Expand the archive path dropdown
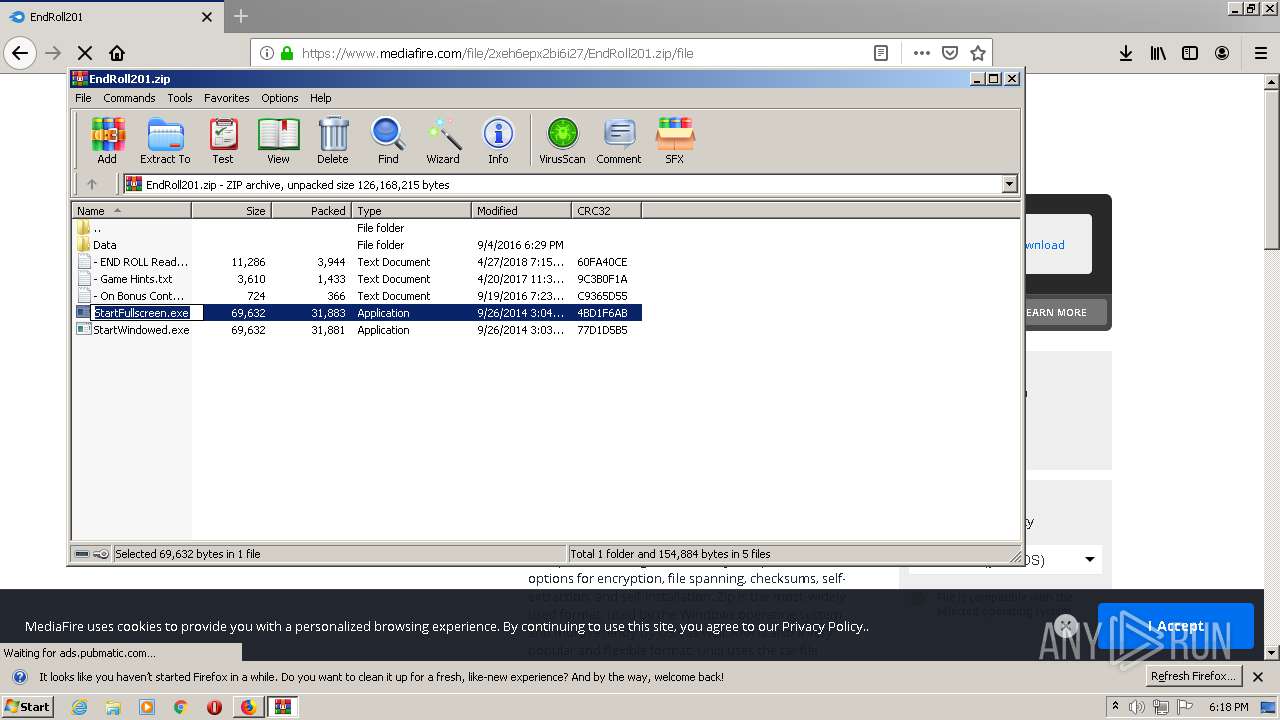Screen dimensions: 1280x720 click(x=1009, y=184)
